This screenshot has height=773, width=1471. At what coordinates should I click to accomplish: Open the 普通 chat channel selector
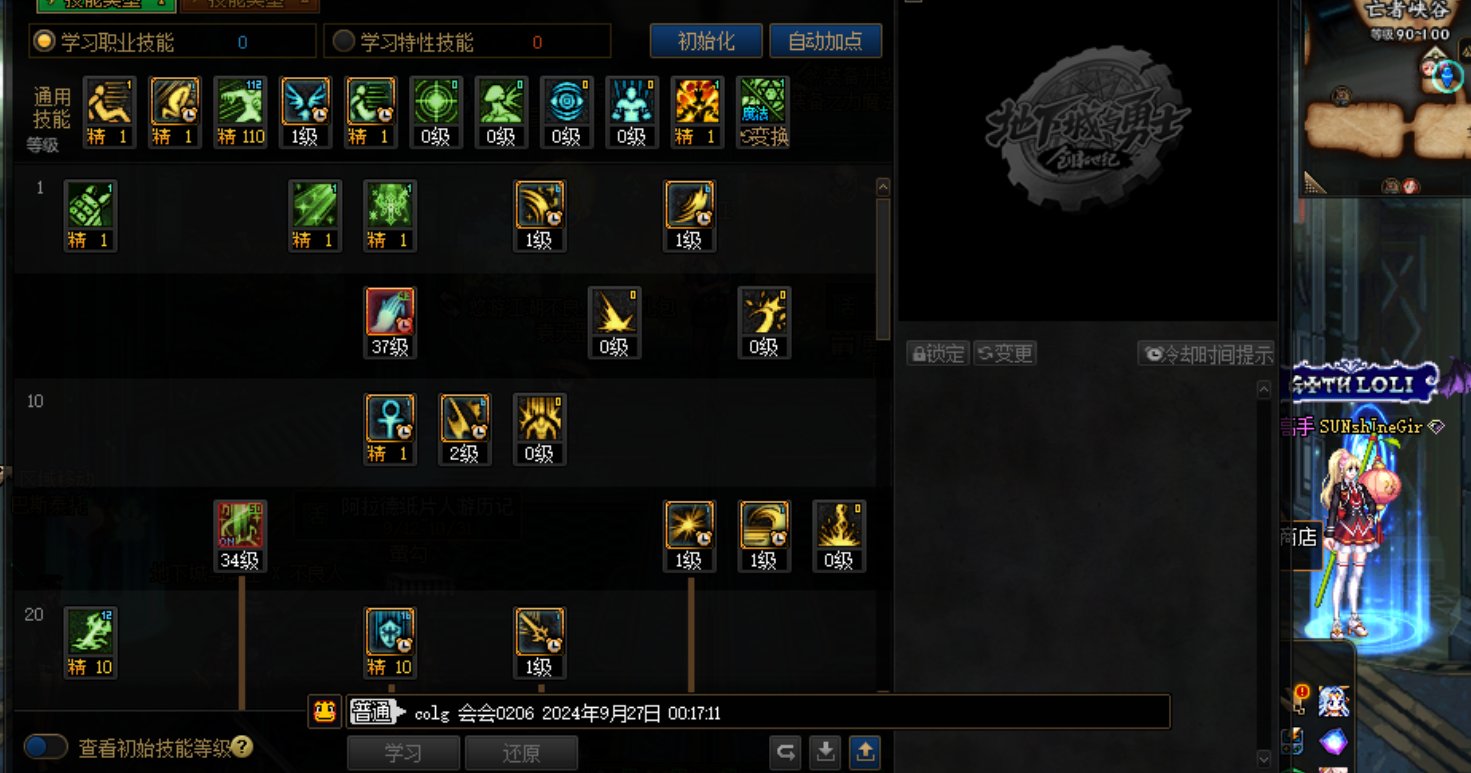click(x=378, y=712)
